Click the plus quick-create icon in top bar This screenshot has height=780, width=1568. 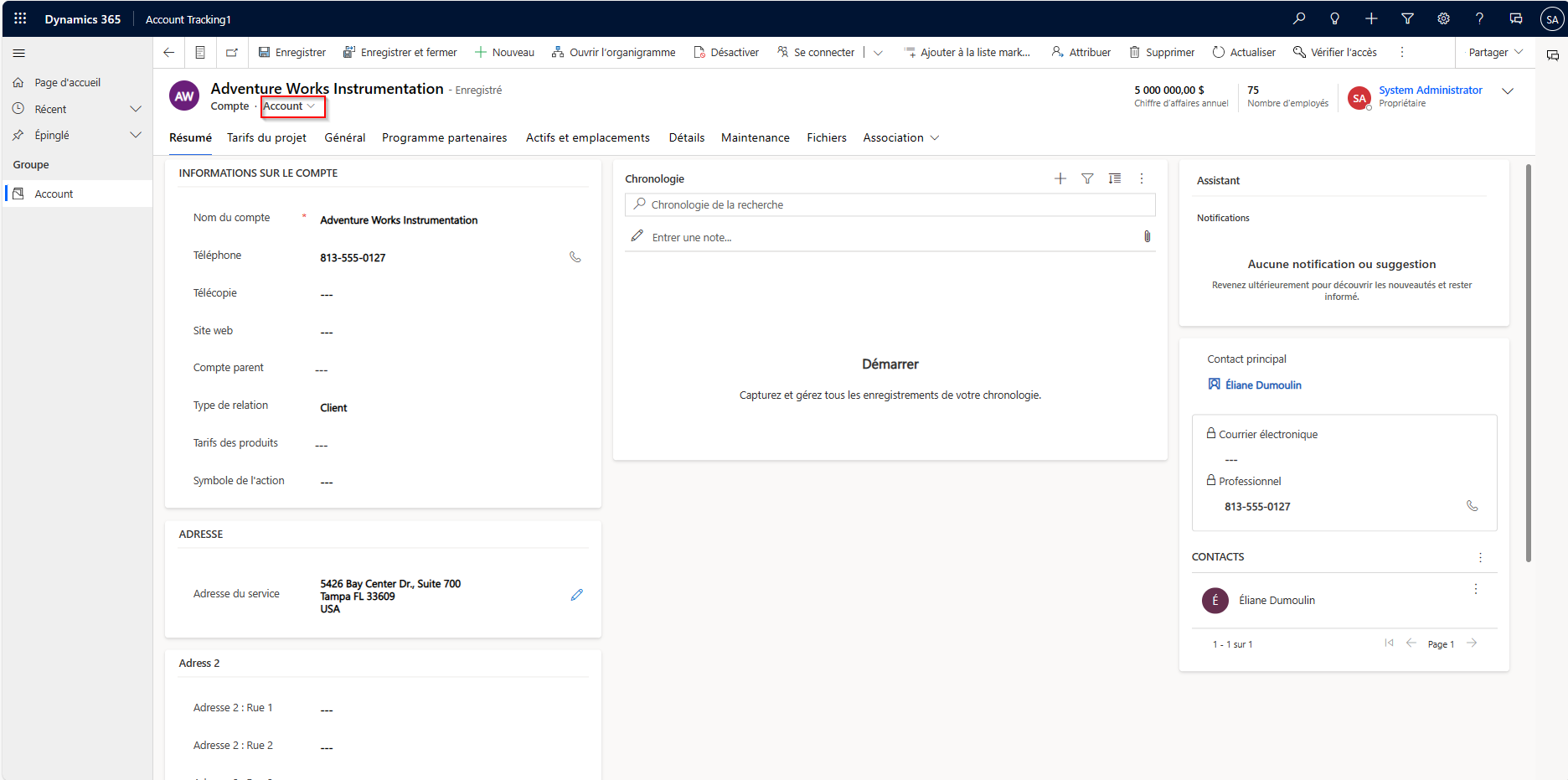coord(1371,18)
